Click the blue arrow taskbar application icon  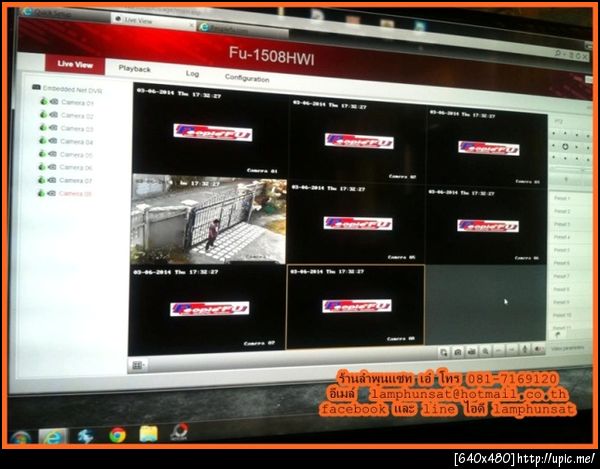86,436
